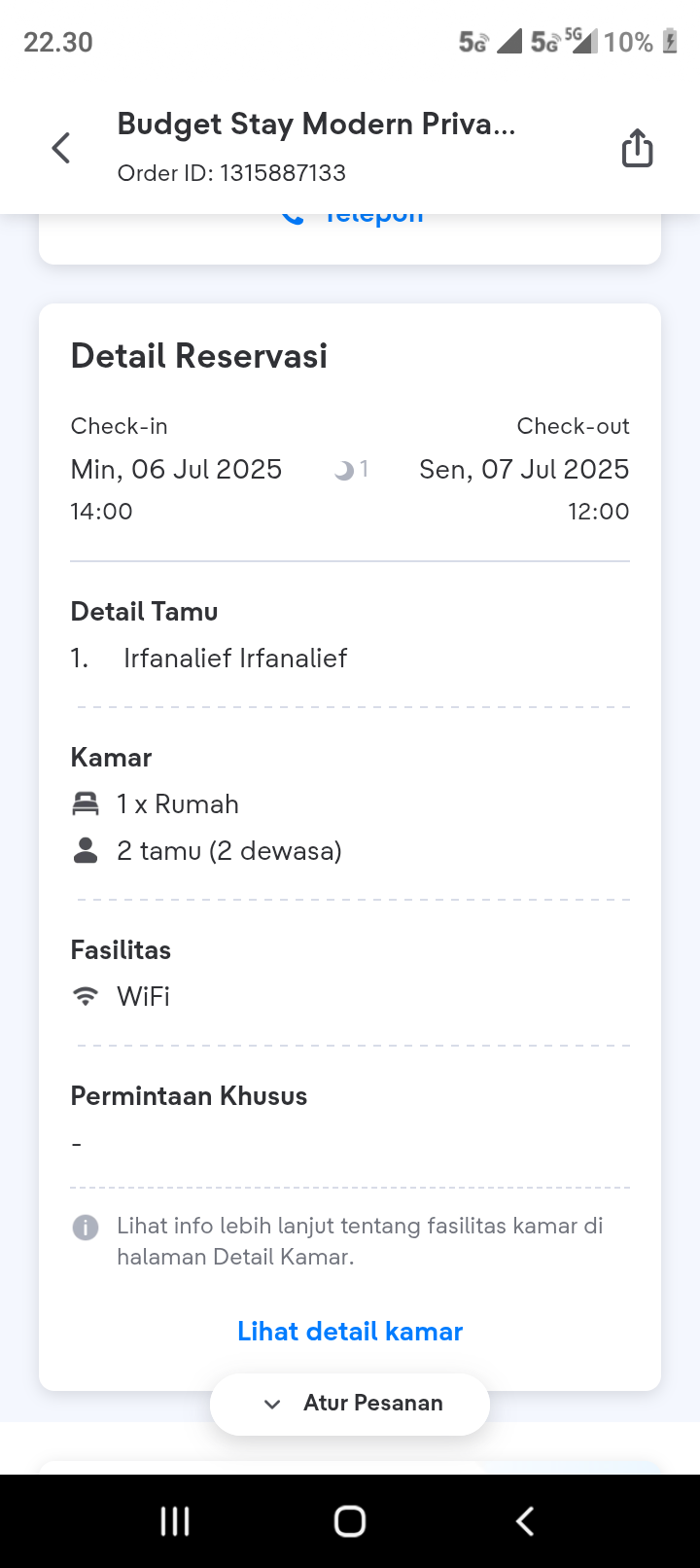
Task: Tap guest name Irfanalief Irfanalief
Action: coord(235,659)
